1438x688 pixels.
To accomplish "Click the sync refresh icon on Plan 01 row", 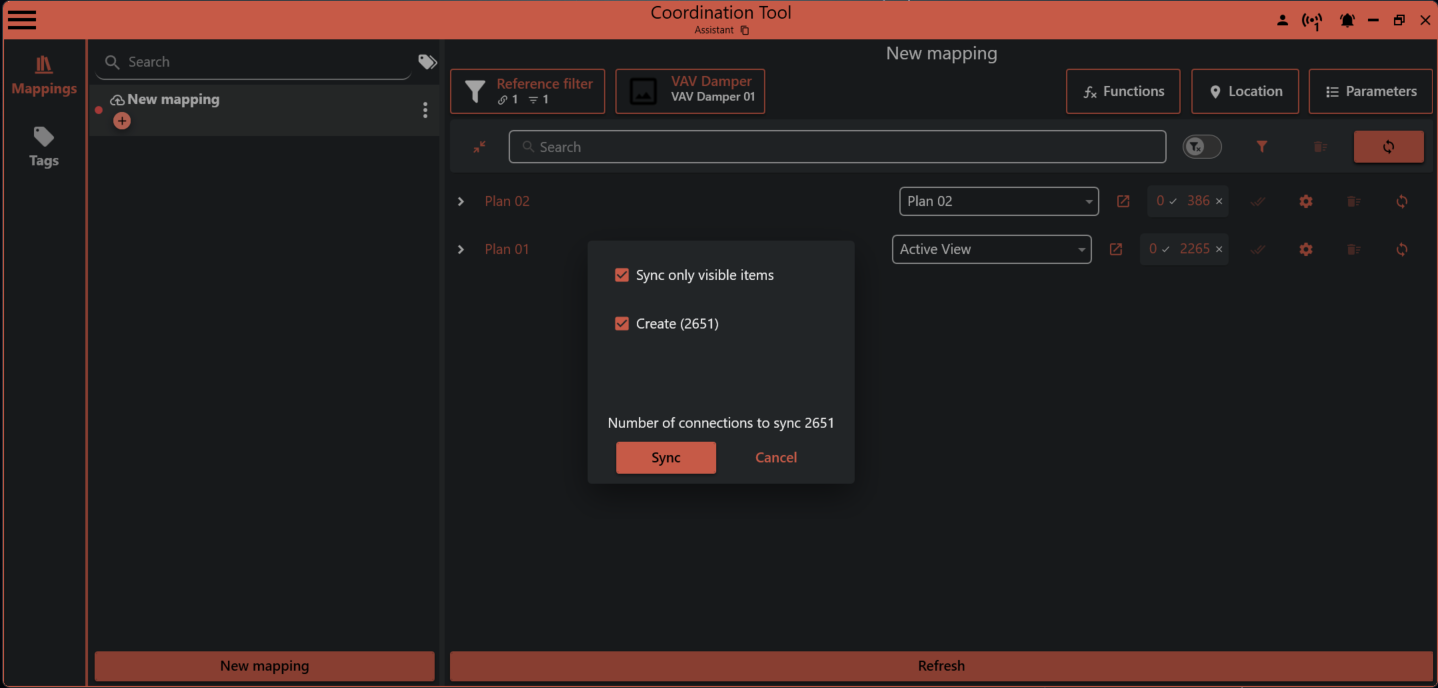I will coord(1401,249).
